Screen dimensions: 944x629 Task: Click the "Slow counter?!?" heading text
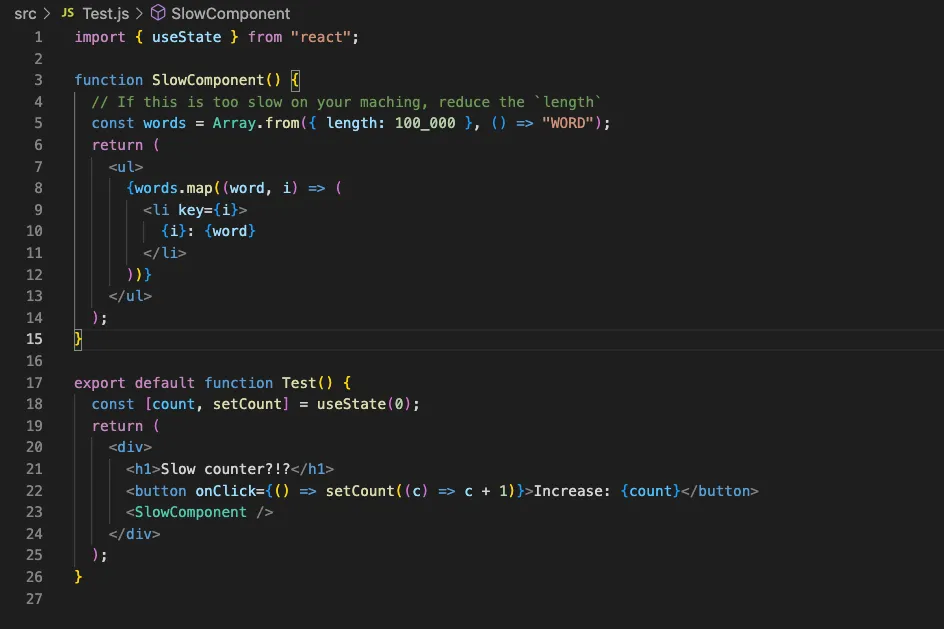click(225, 469)
